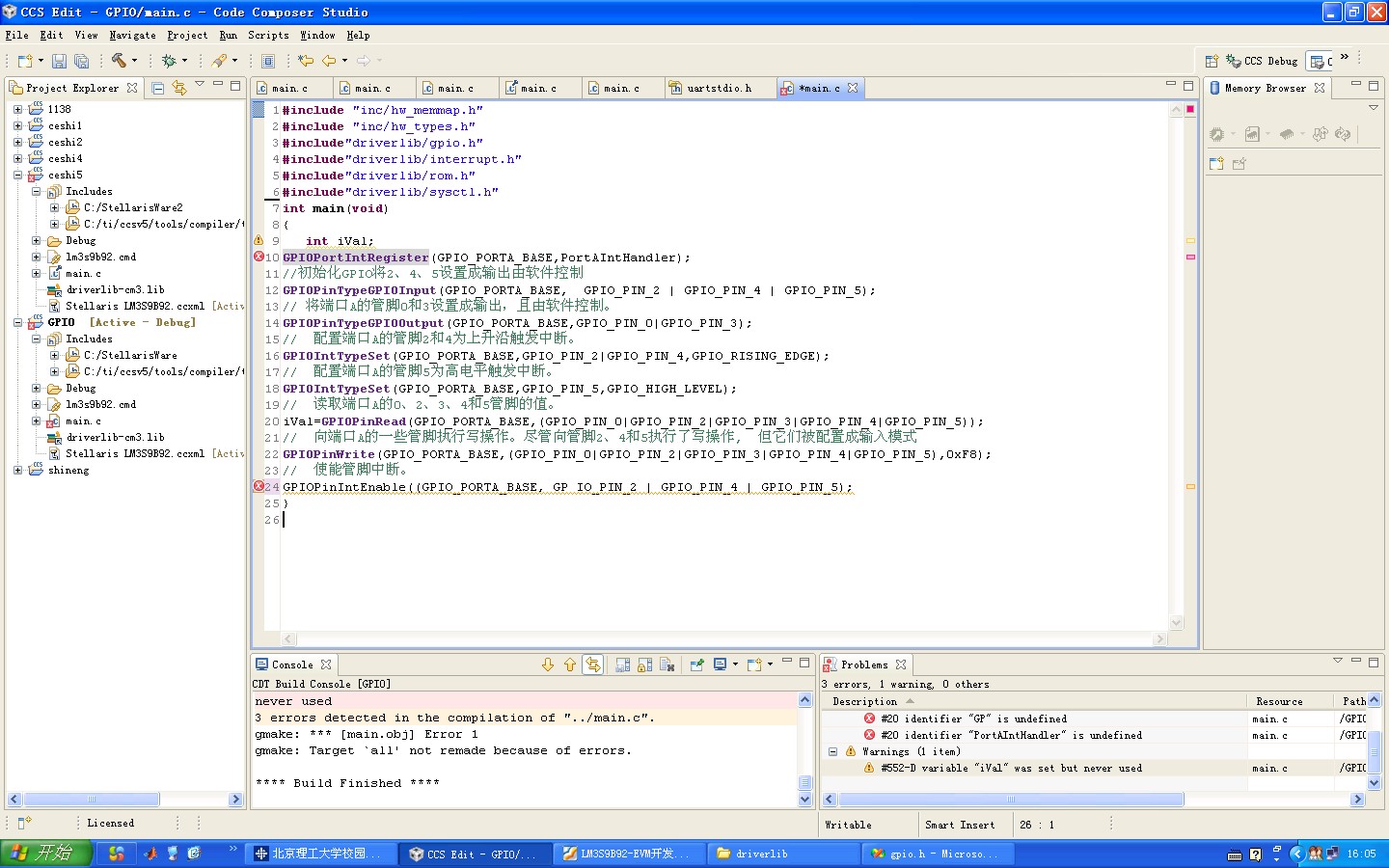The width and height of the screenshot is (1389, 868).
Task: Switch to the CCS Debug perspective
Action: pos(1262,61)
